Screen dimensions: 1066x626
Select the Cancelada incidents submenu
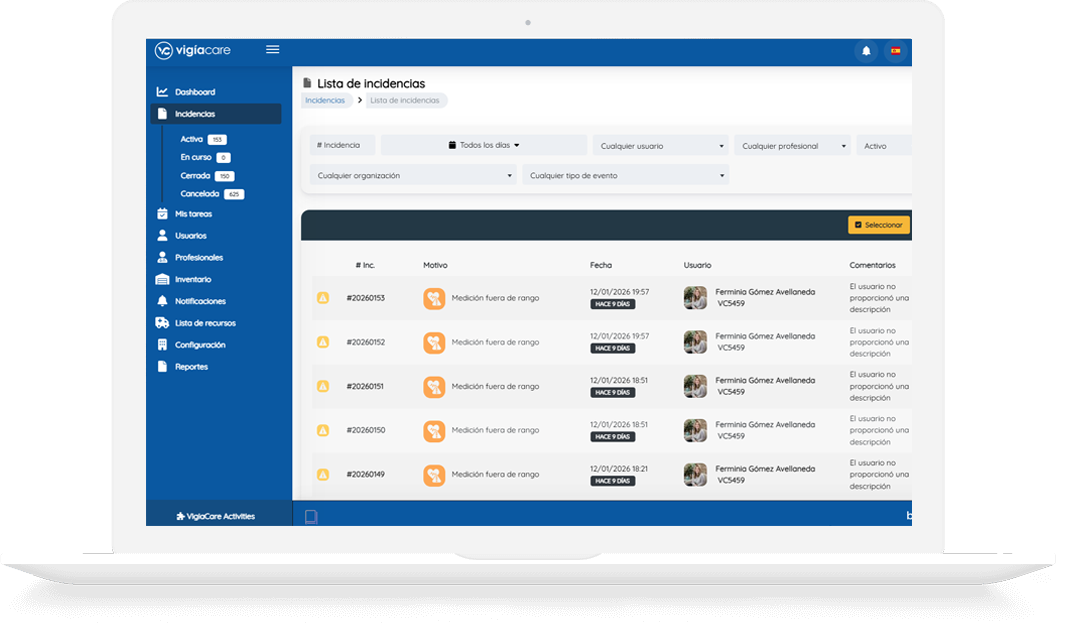[200, 194]
